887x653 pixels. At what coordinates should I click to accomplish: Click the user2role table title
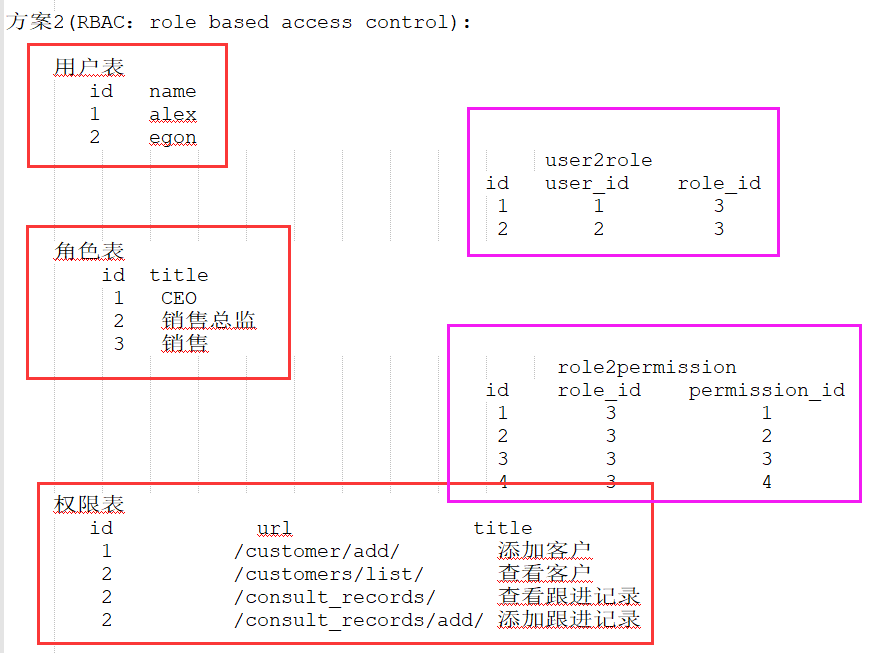click(598, 160)
